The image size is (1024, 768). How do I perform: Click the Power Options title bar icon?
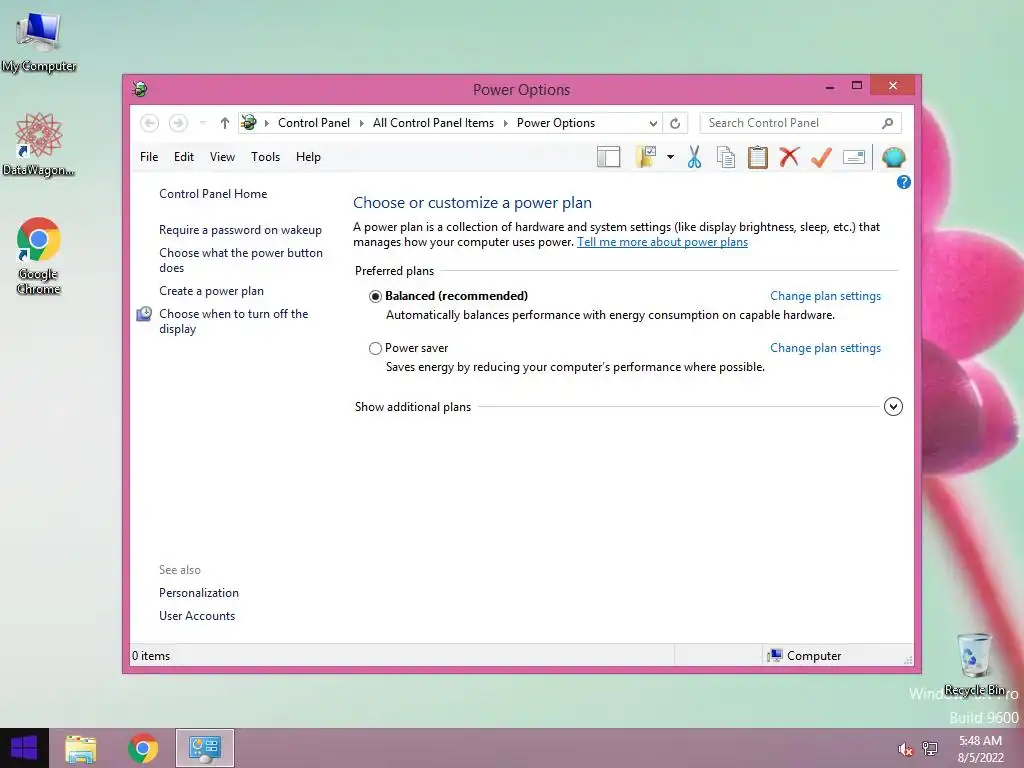(x=139, y=89)
